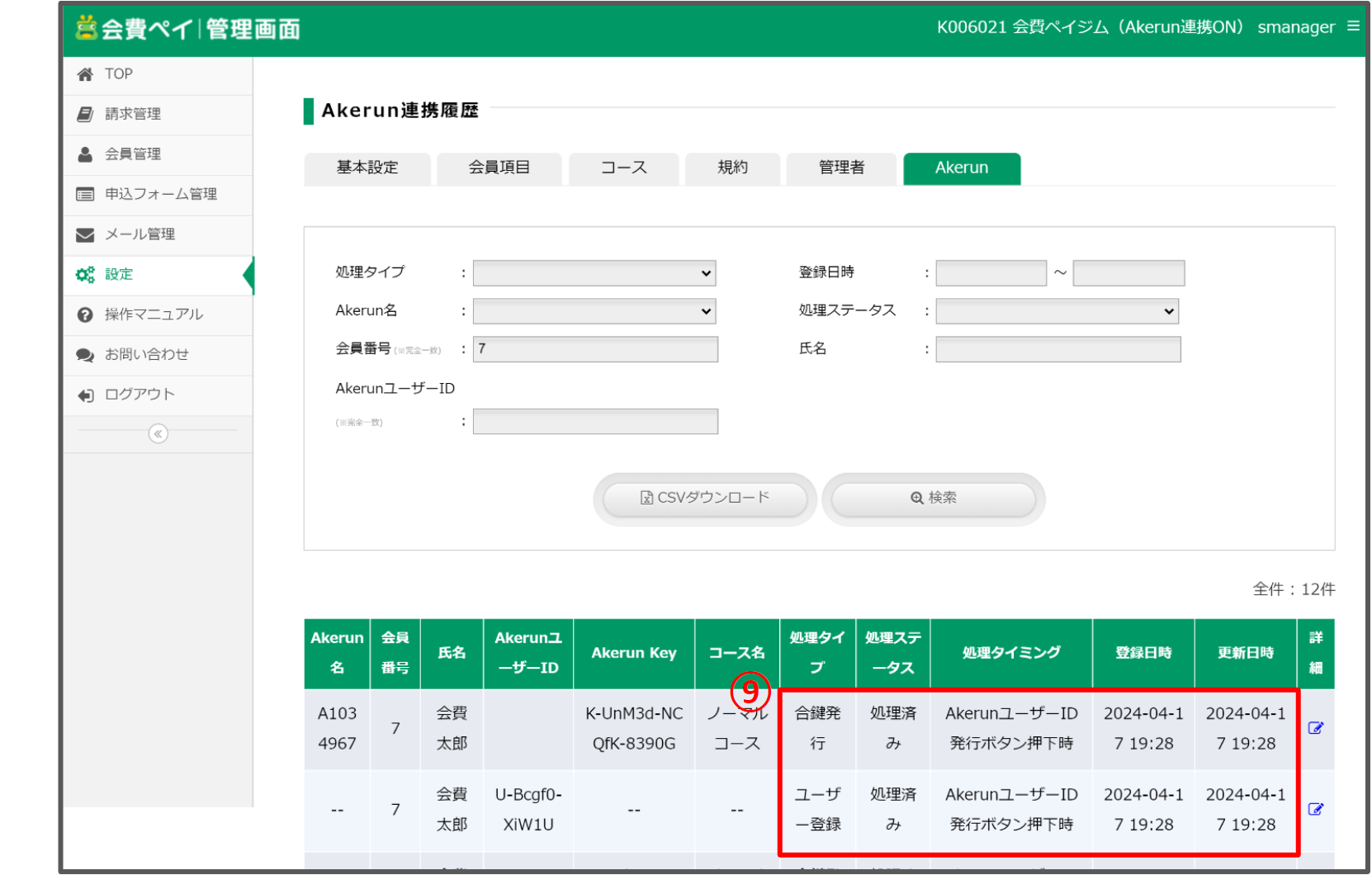
Task: Open メール管理 in the sidebar
Action: click(140, 234)
